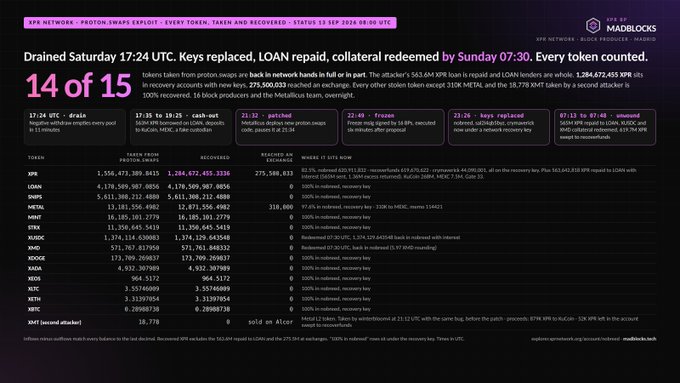Click XDOGE value in the Taken column

tap(135, 258)
